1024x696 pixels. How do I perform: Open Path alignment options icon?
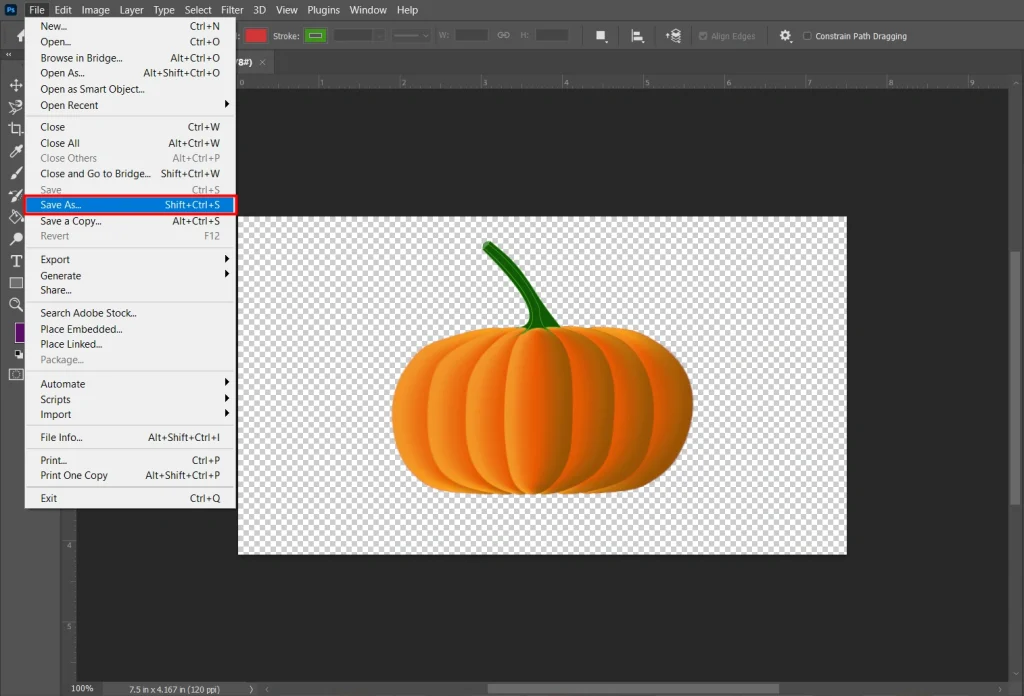pyautogui.click(x=637, y=36)
